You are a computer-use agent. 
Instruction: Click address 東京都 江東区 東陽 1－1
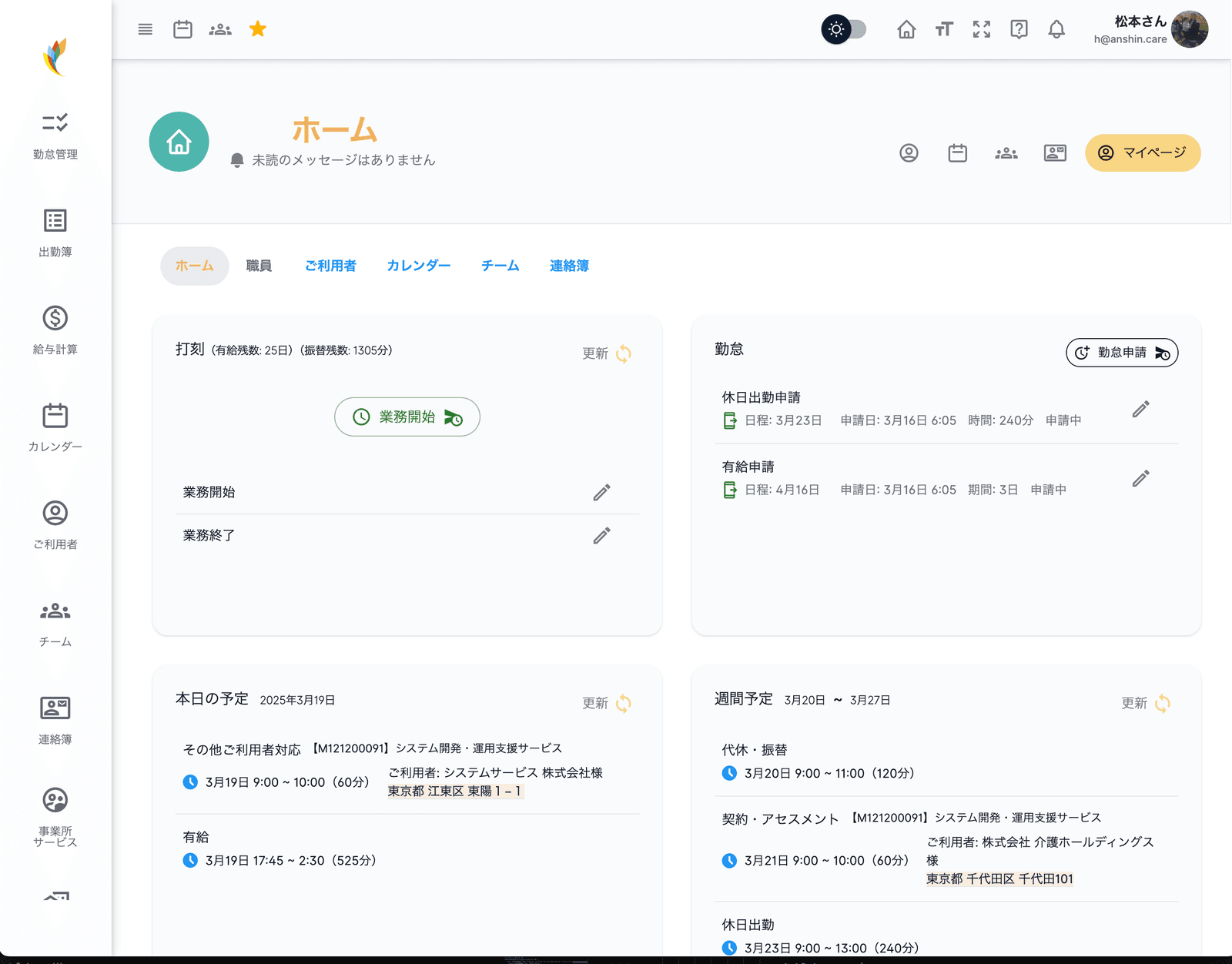pyautogui.click(x=455, y=791)
